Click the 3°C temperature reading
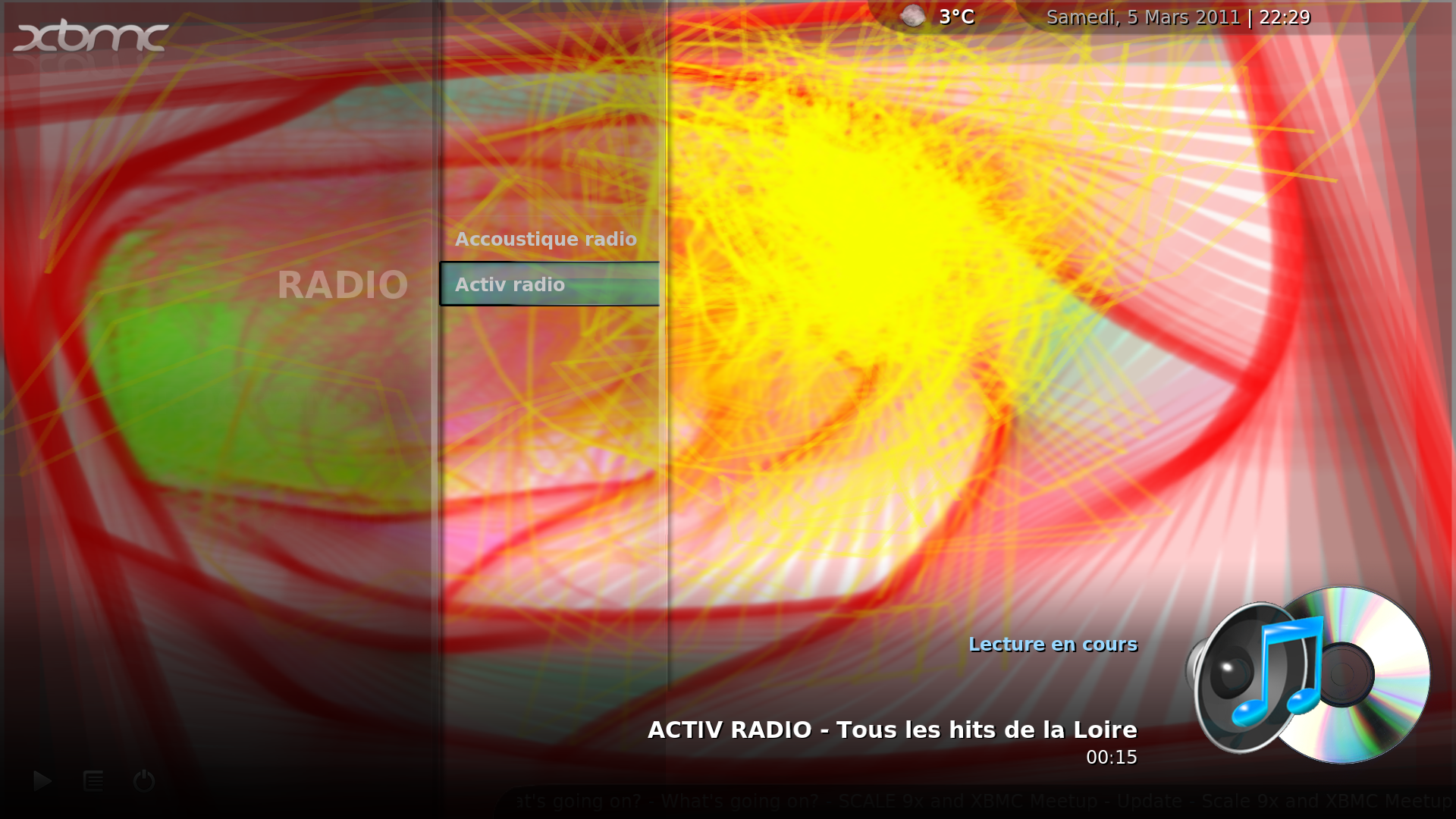 pyautogui.click(x=957, y=17)
